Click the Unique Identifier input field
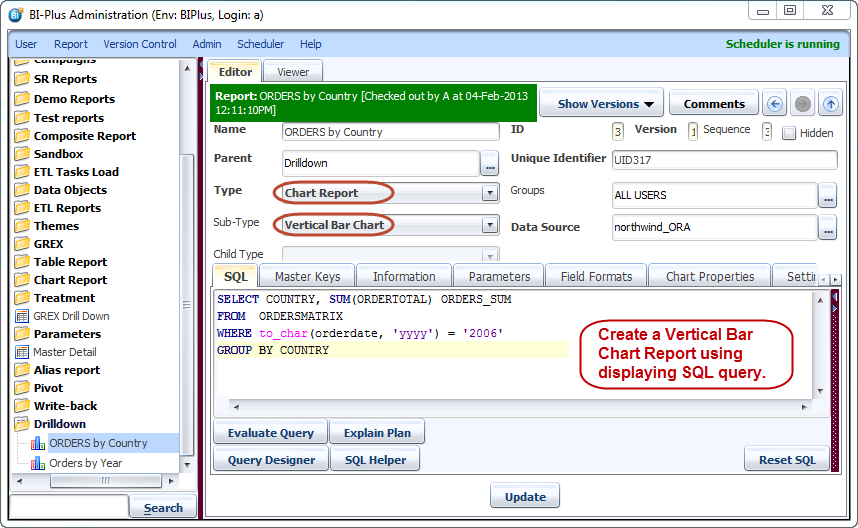This screenshot has width=858, height=528. tap(724, 160)
